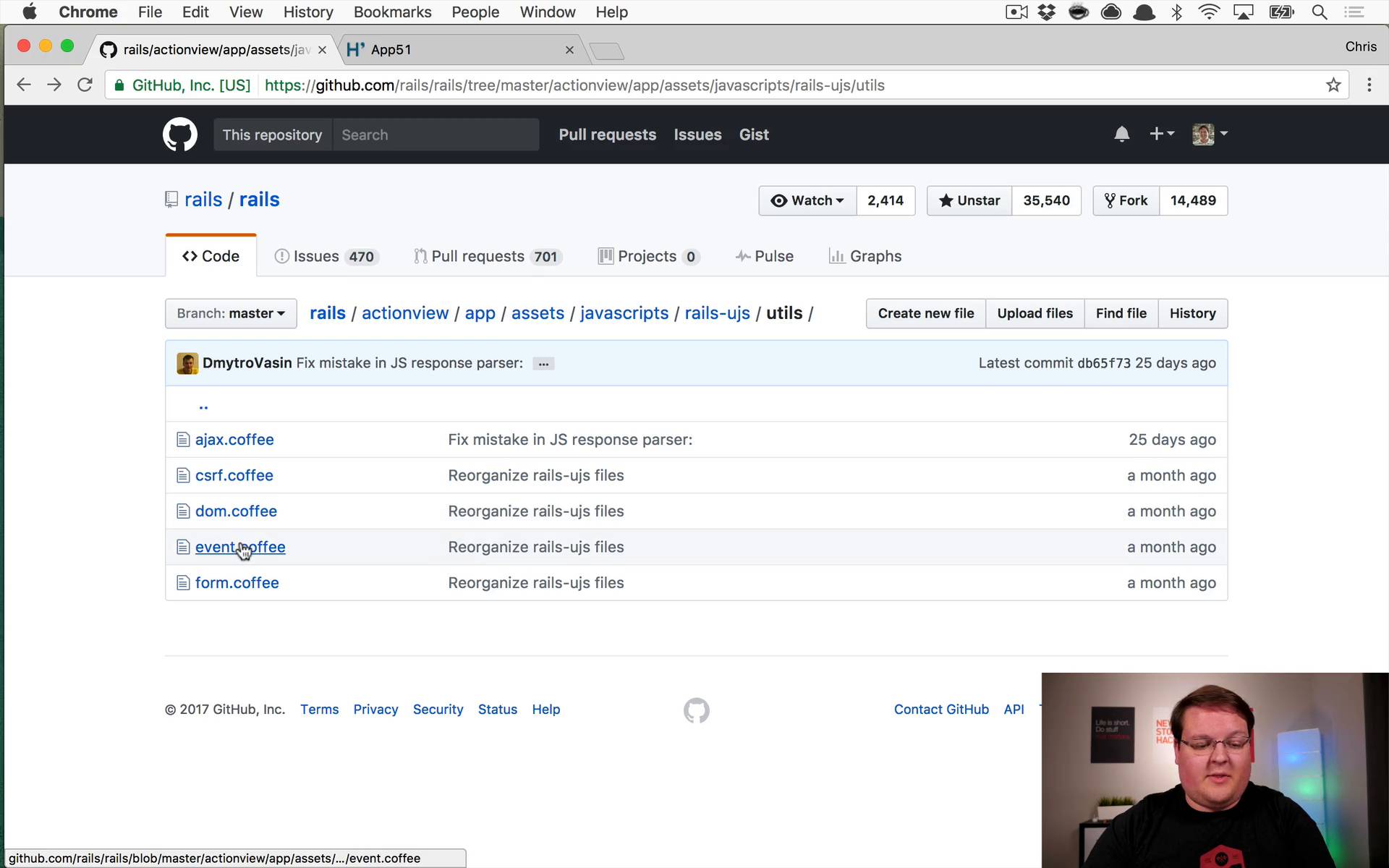Click the Wi-Fi status icon
This screenshot has height=868, width=1389.
pos(1209,12)
